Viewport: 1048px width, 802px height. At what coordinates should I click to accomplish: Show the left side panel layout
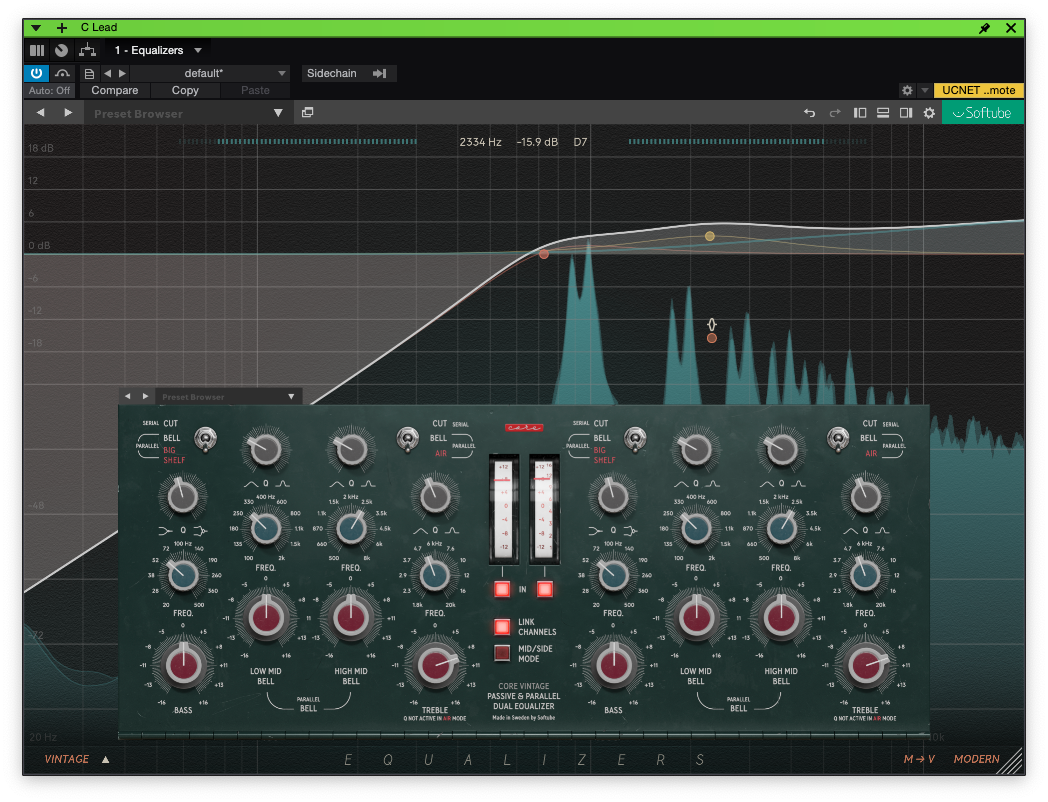coord(860,113)
